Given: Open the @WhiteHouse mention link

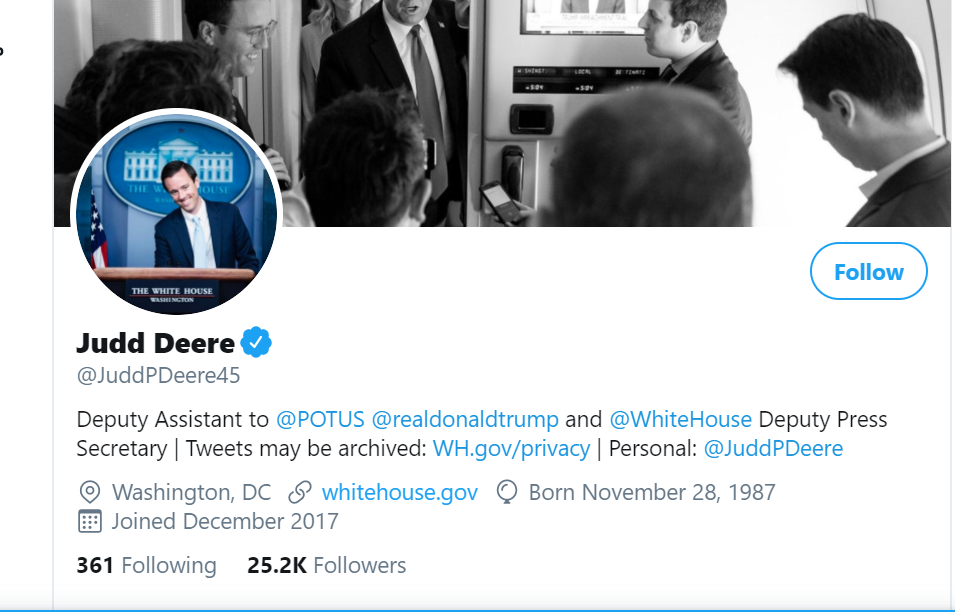Looking at the screenshot, I should tap(680, 419).
